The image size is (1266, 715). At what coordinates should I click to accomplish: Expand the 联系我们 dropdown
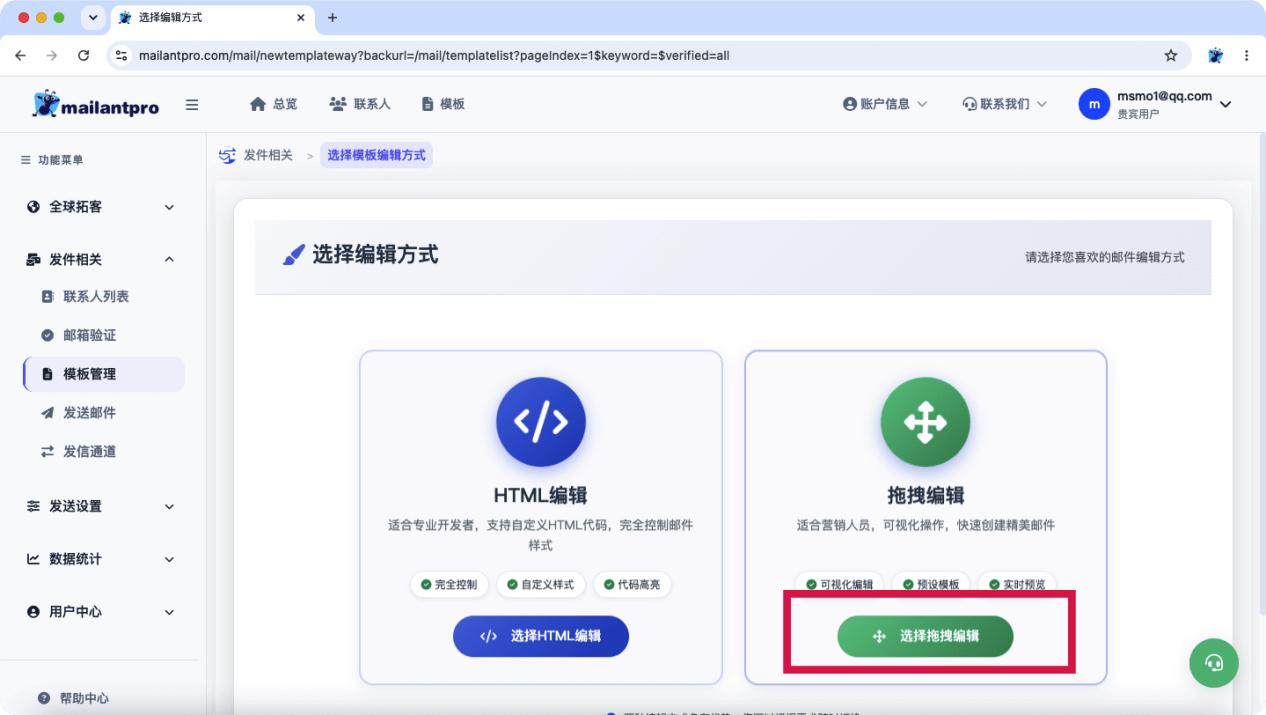pos(1004,104)
